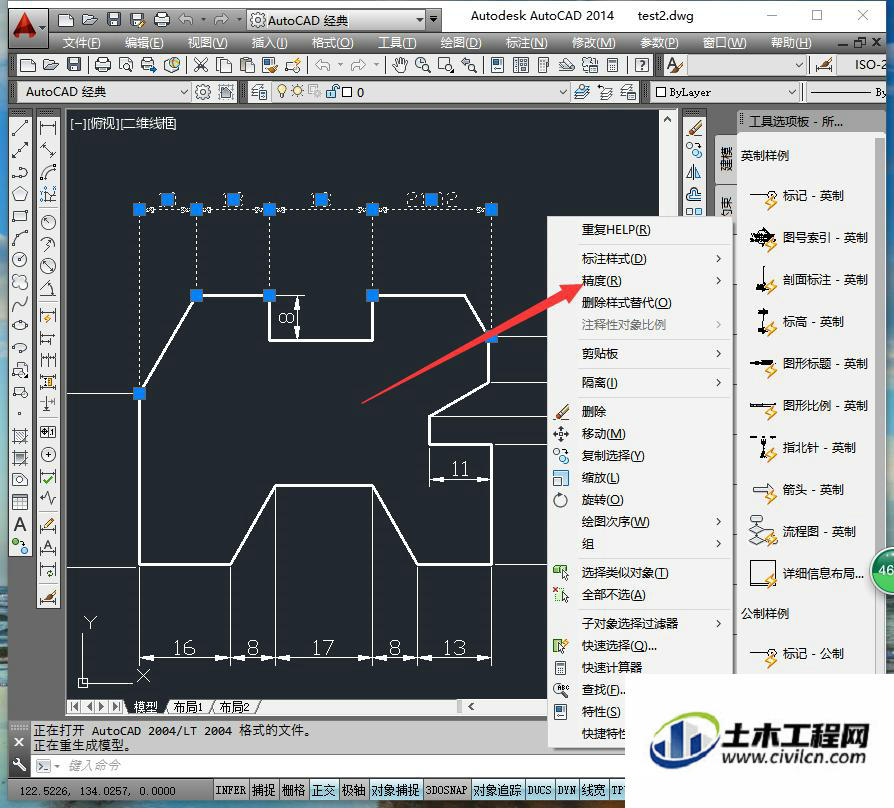The width and height of the screenshot is (894, 808).
Task: Open the 格式(O) menu
Action: pyautogui.click(x=332, y=43)
